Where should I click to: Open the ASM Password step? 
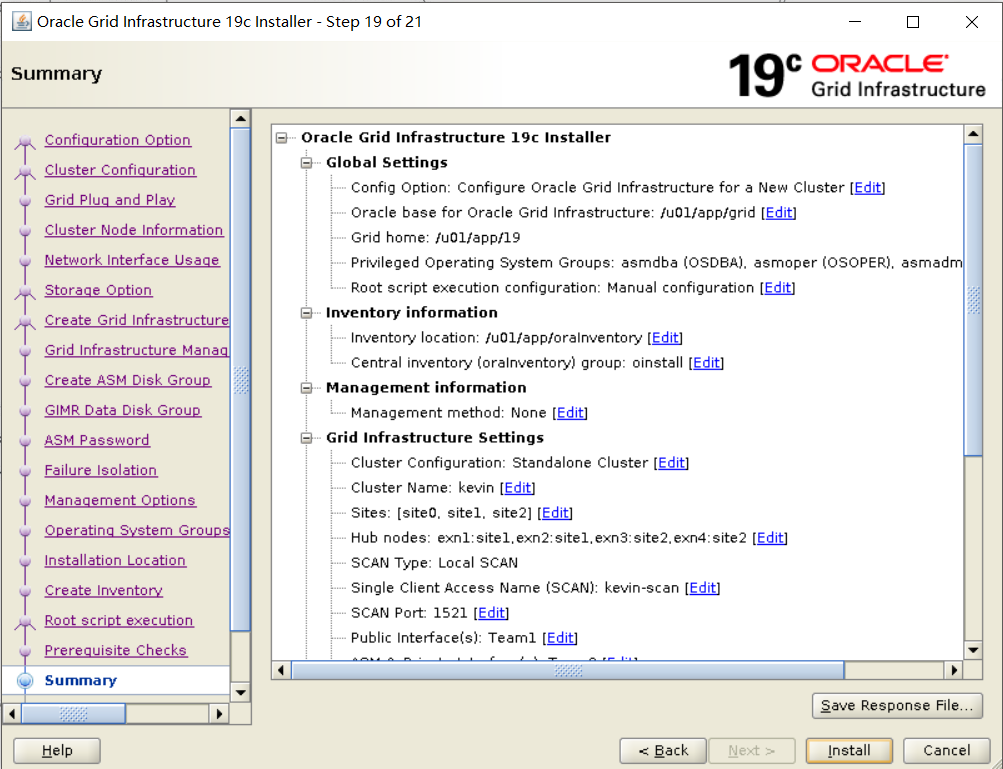coord(97,441)
